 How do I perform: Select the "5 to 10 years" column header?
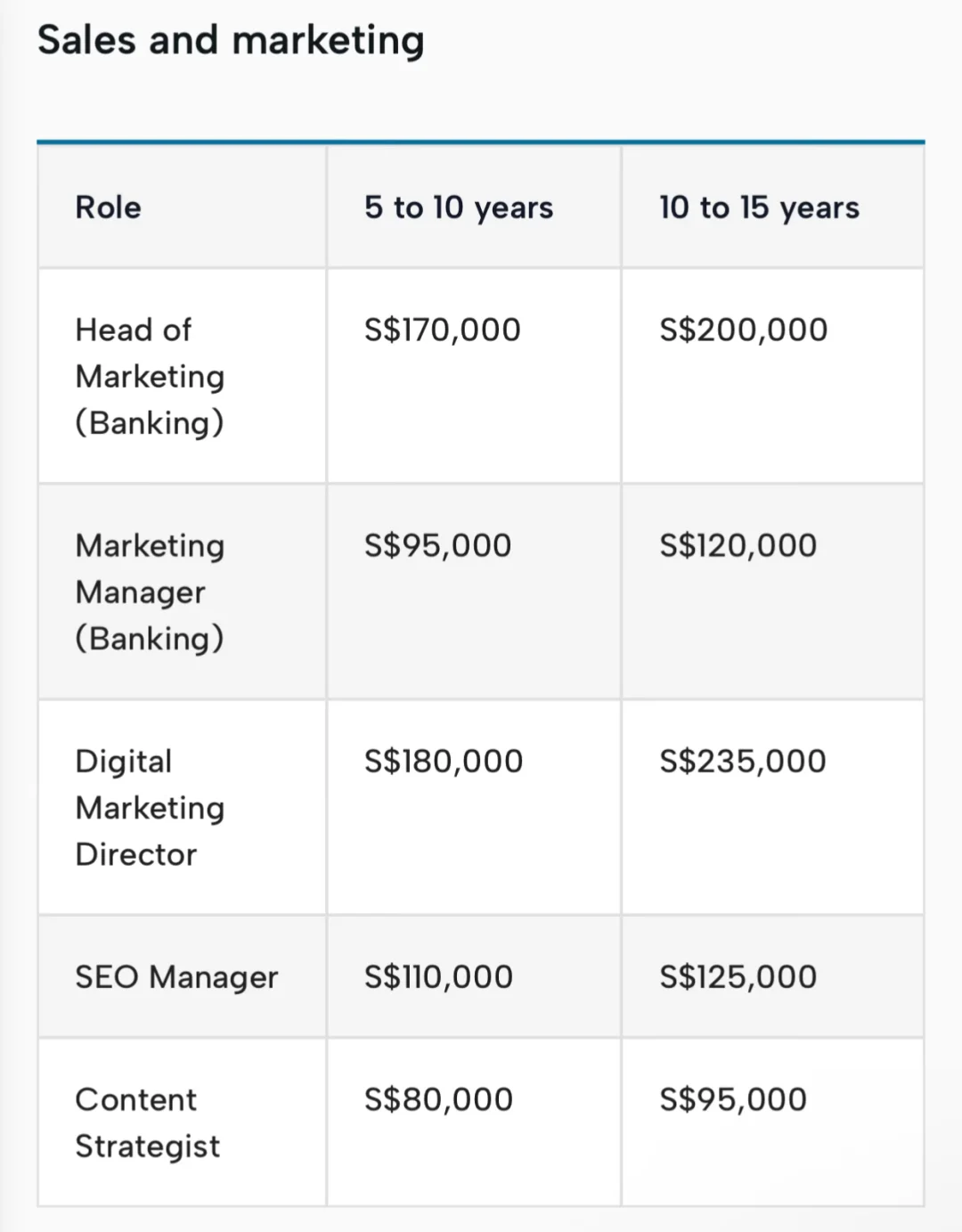click(459, 208)
